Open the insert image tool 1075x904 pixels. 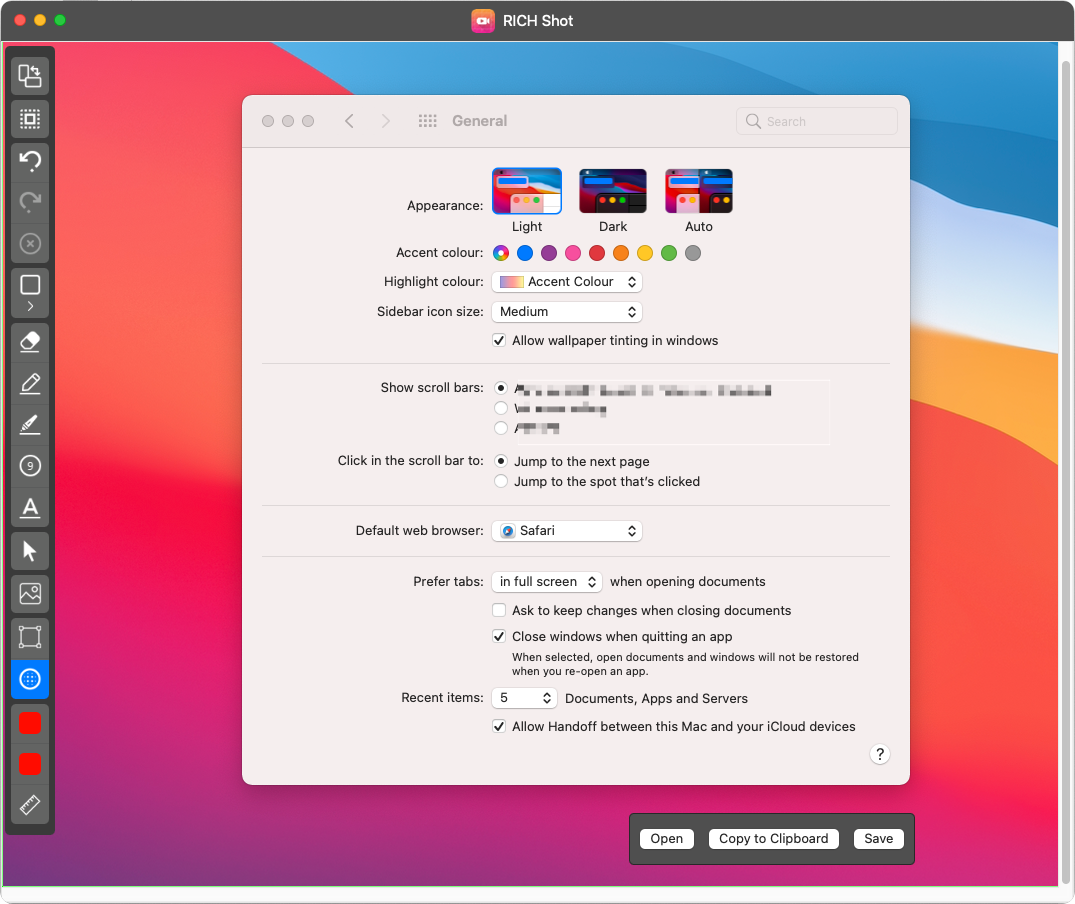[29, 594]
